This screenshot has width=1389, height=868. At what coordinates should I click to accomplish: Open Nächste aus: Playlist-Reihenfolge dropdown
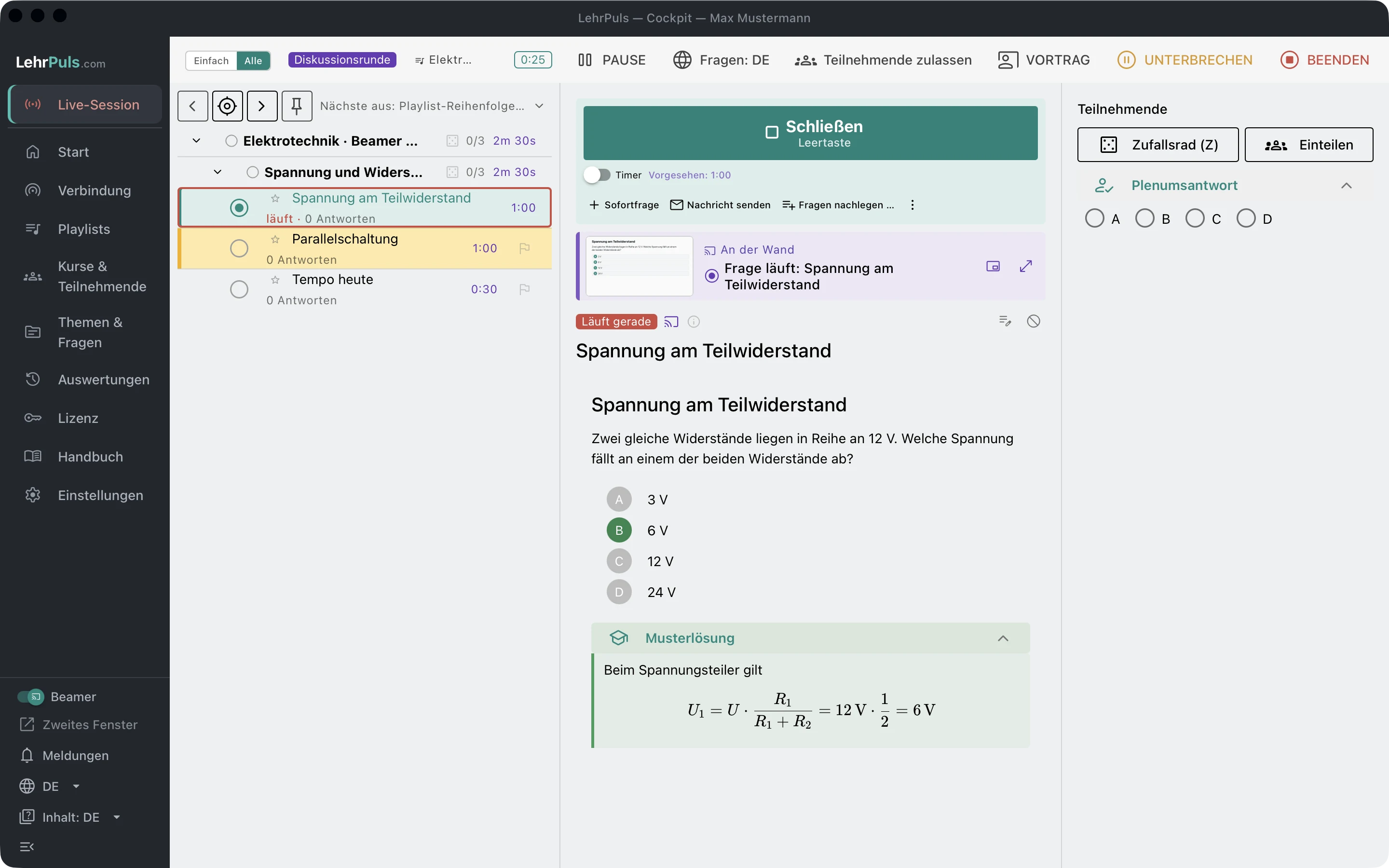point(432,106)
